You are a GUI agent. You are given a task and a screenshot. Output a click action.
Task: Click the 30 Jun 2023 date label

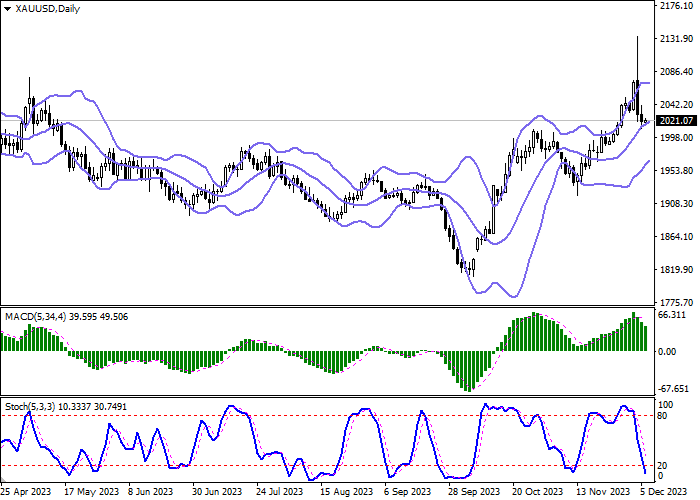[x=217, y=492]
